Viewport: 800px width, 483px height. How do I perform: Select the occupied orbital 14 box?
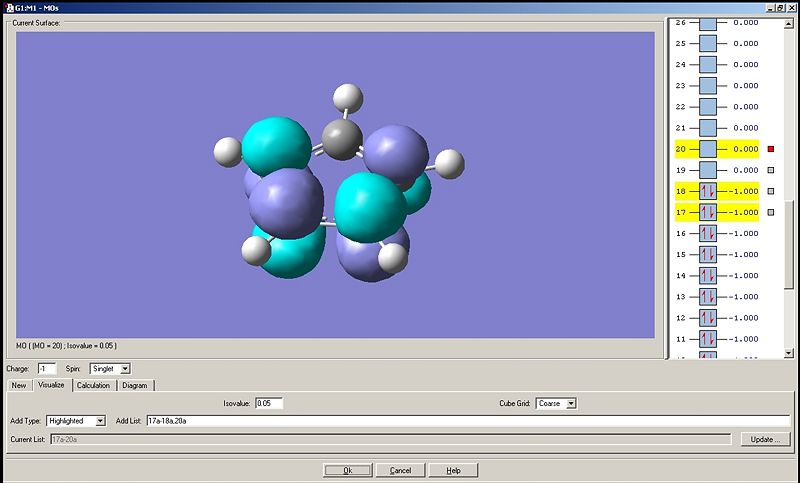tap(708, 275)
